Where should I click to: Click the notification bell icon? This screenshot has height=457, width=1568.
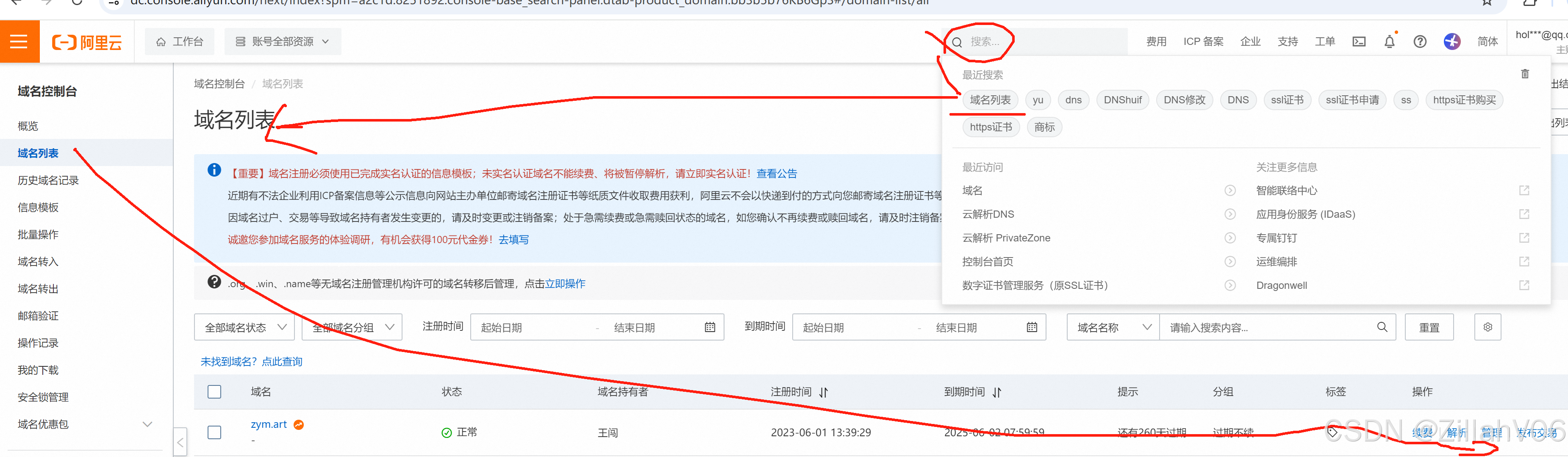click(x=1390, y=42)
